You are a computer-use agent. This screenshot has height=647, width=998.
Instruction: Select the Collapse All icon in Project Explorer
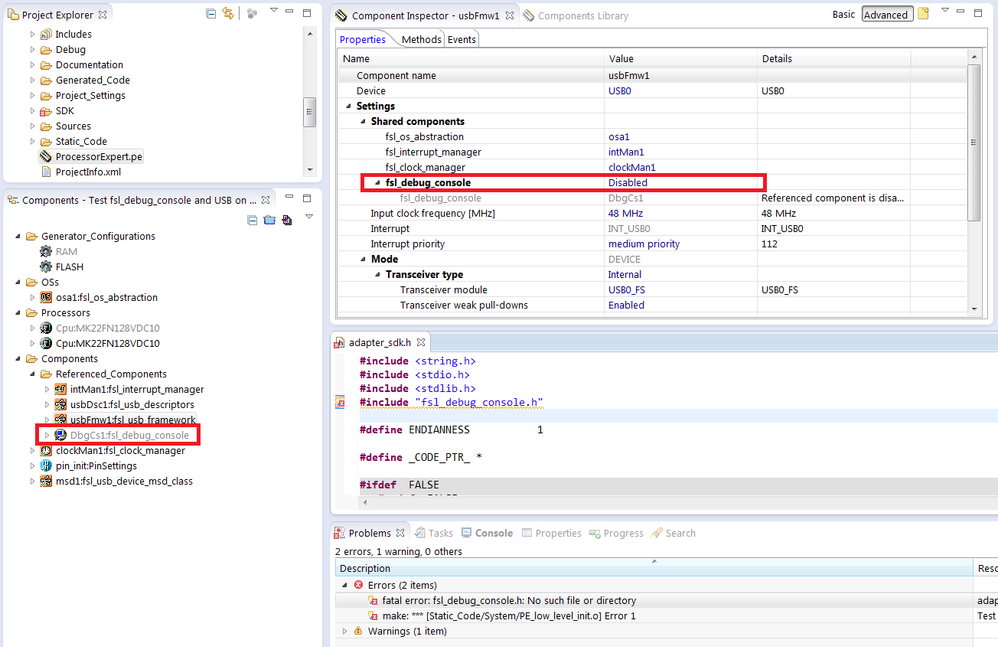(211, 12)
